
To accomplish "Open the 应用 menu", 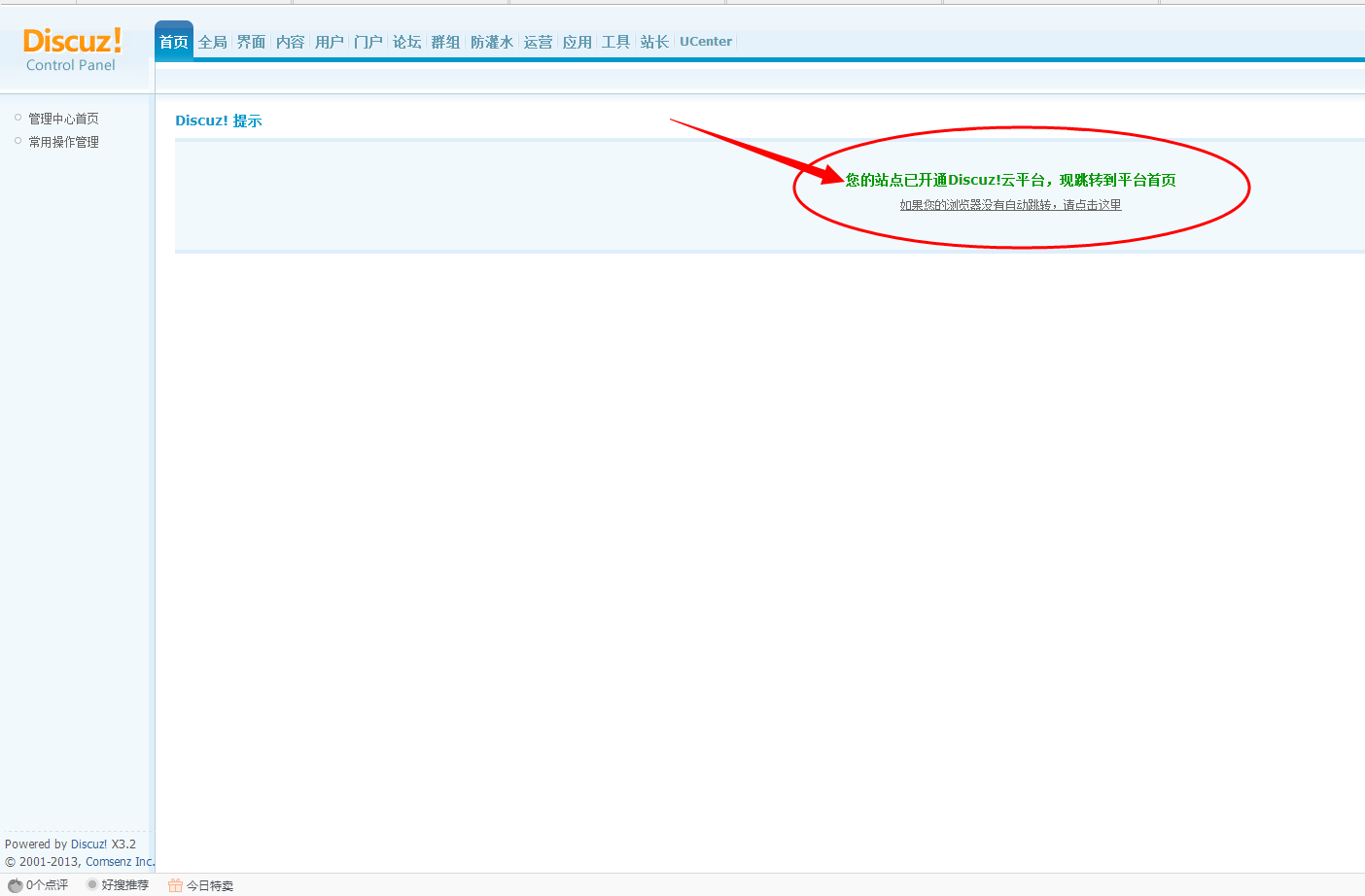I will pyautogui.click(x=577, y=42).
